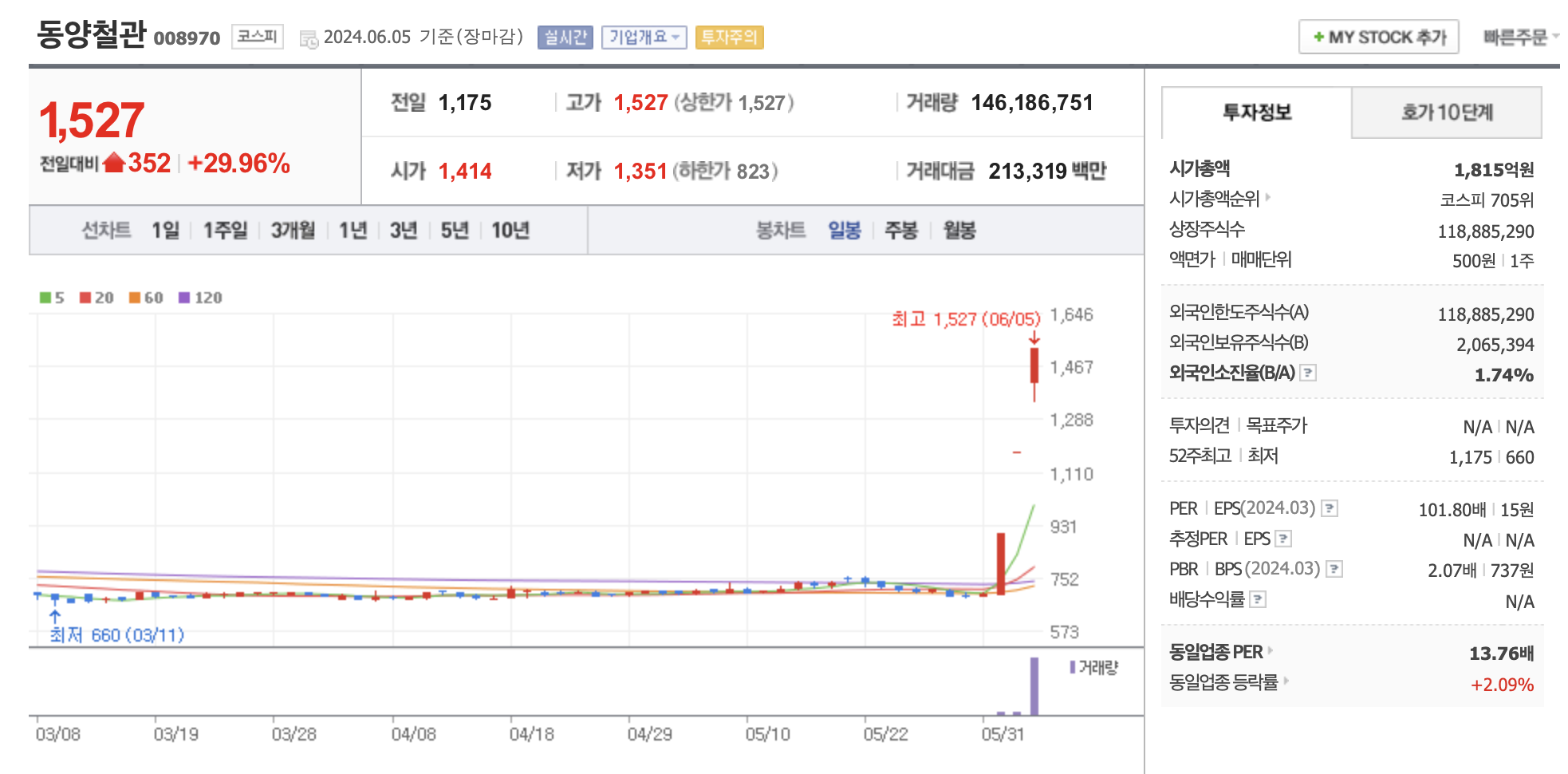1568x774 pixels.
Task: Open help icon next to PER EPS(2024.03)
Action: (1330, 508)
